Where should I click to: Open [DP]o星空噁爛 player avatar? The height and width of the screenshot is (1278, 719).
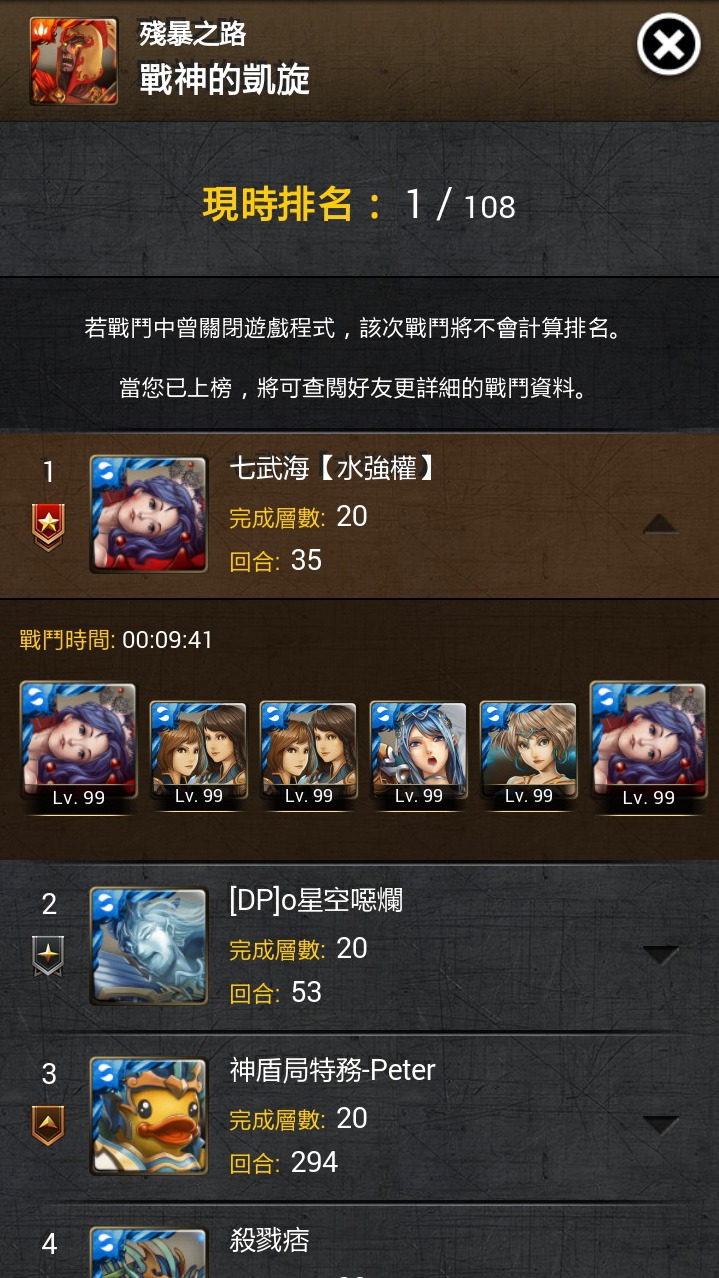coord(149,946)
